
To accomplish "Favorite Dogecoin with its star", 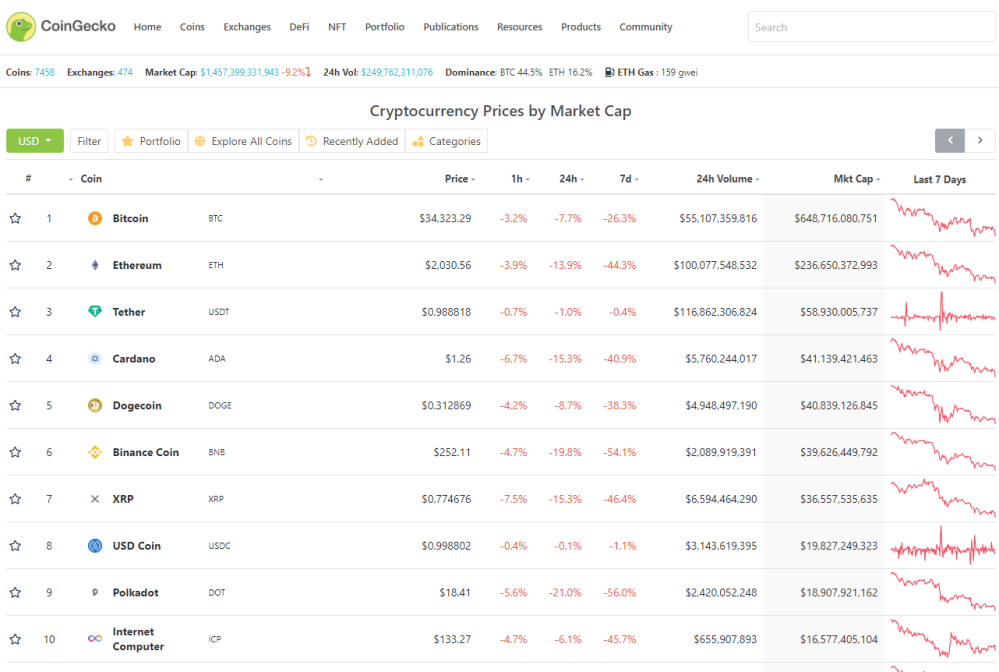I will click(15, 405).
